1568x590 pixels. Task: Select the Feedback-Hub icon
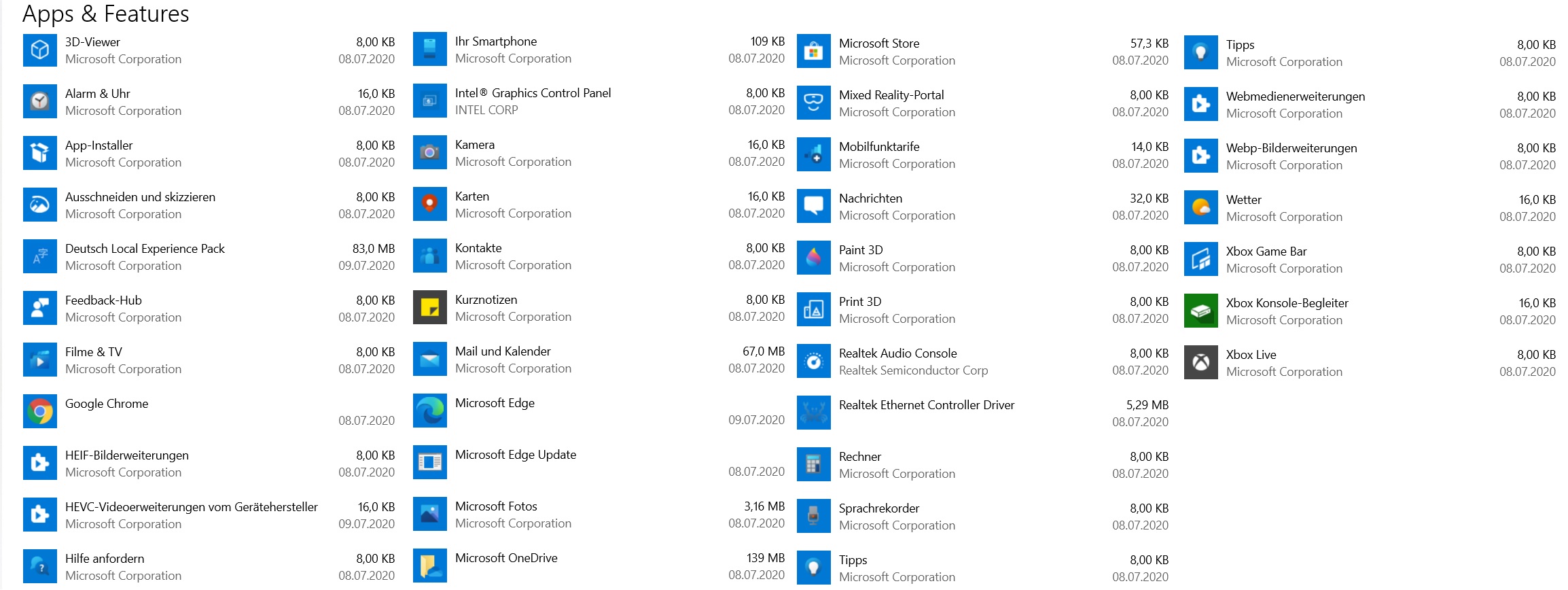pos(40,308)
